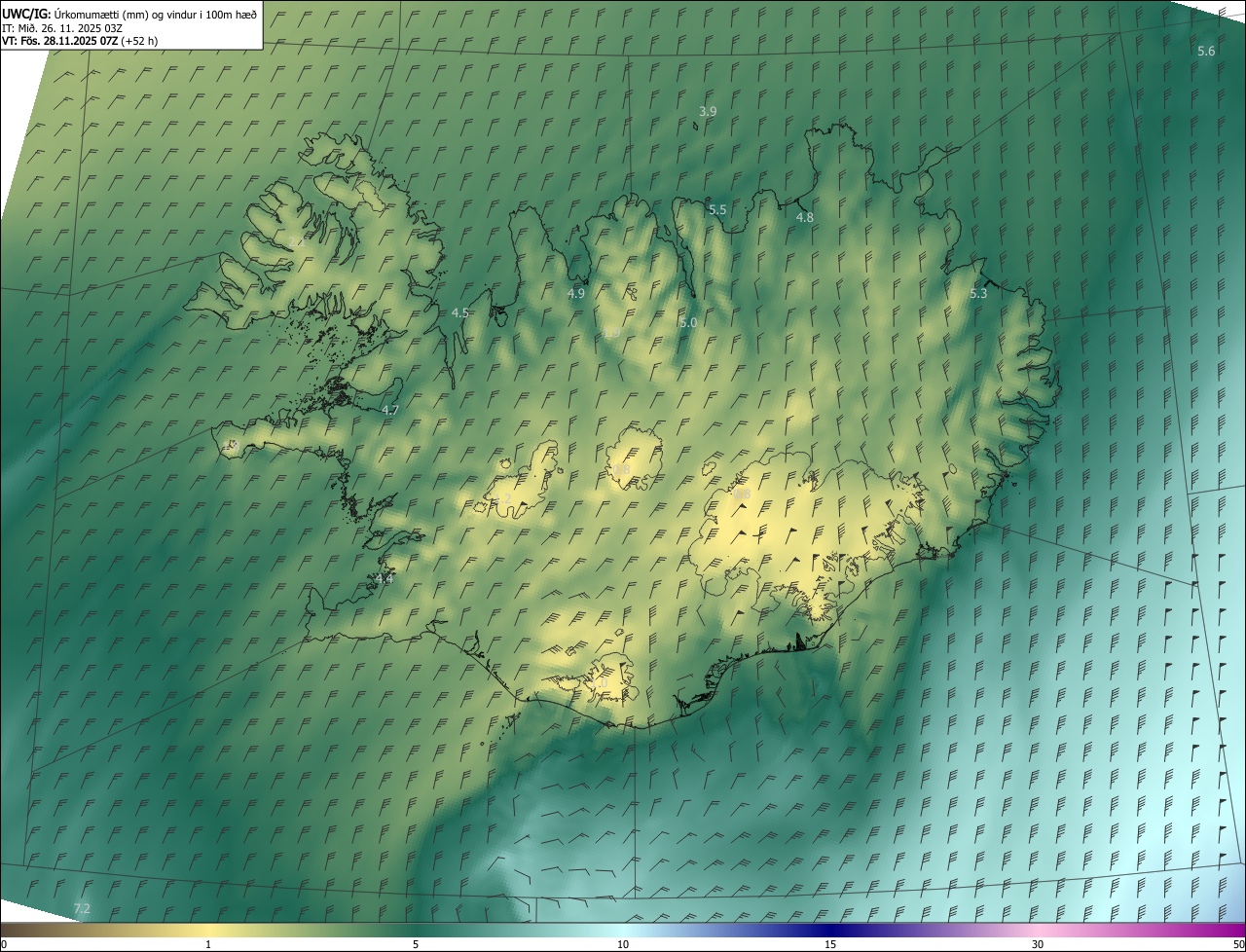Viewport: 1246px width, 952px height.
Task: Click the 10 tick on color scale
Action: pos(623,944)
